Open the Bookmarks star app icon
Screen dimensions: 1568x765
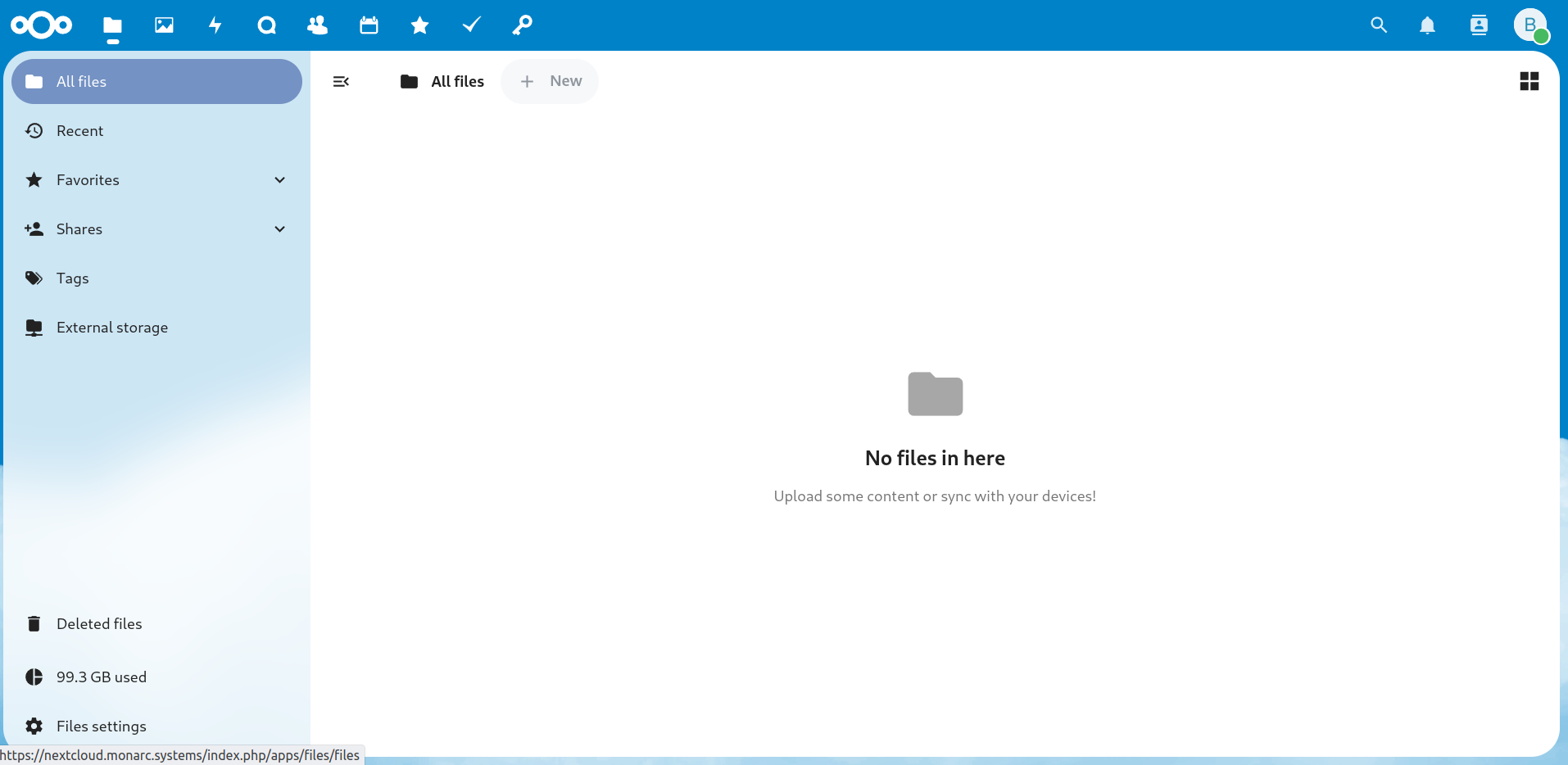tap(420, 25)
